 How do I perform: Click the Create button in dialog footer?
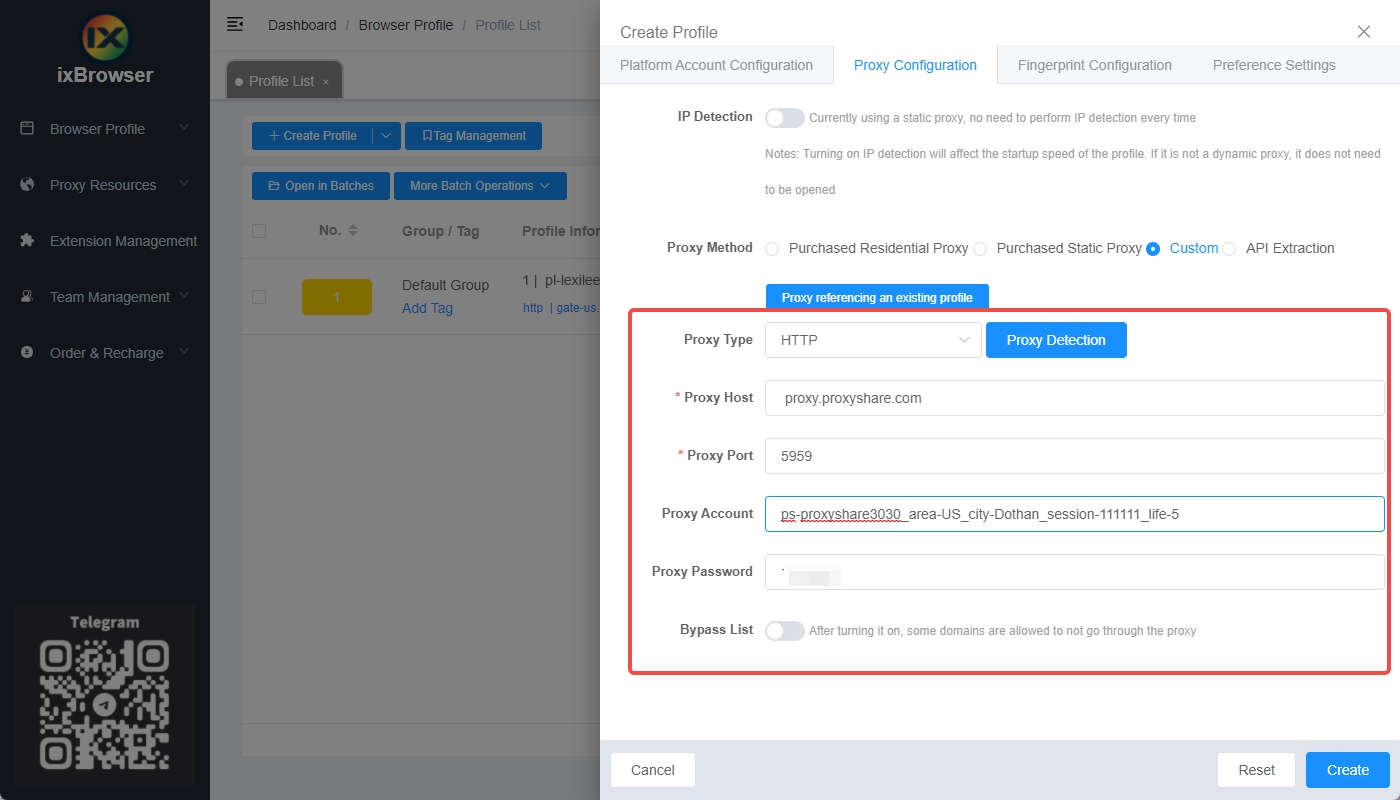tap(1348, 770)
